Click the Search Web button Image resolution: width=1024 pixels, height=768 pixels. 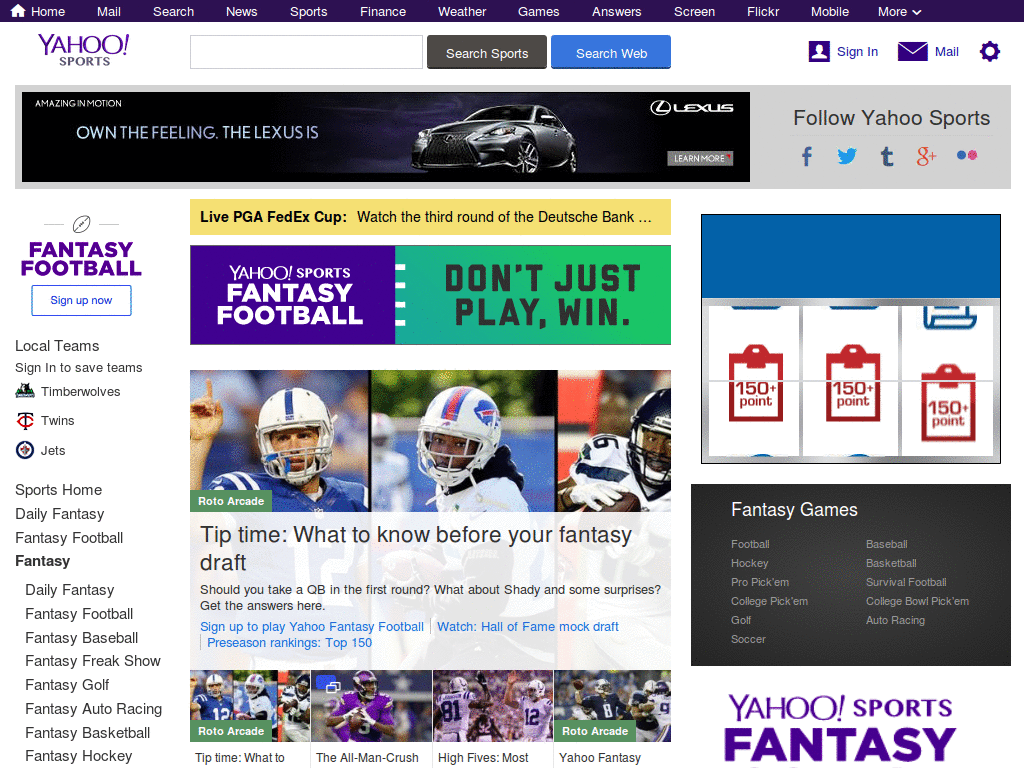coord(611,52)
